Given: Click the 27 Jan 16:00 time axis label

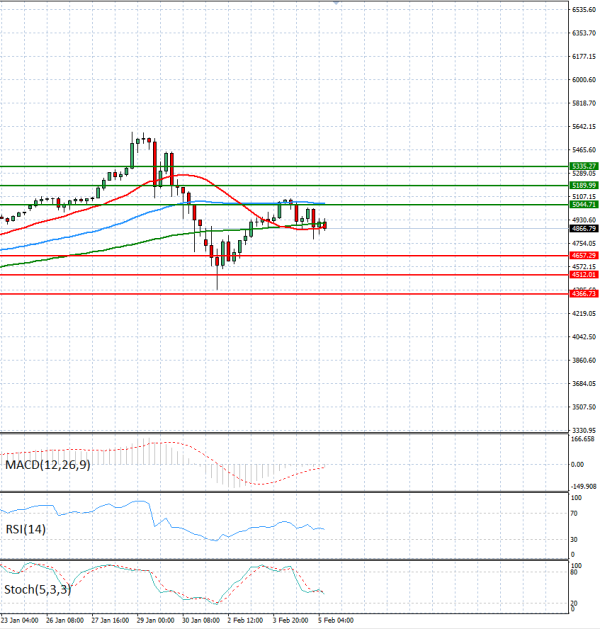Looking at the screenshot, I should coord(110,619).
